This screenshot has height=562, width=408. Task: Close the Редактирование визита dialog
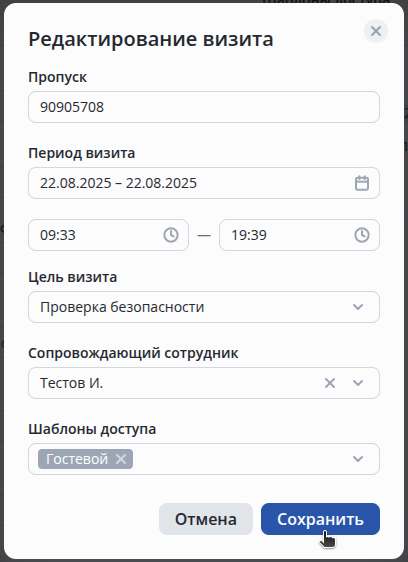pyautogui.click(x=376, y=31)
